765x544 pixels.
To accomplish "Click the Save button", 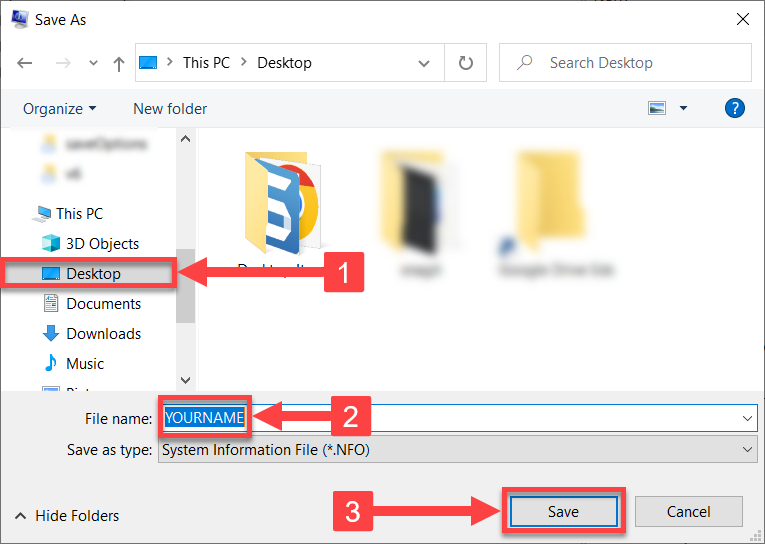I will click(564, 511).
